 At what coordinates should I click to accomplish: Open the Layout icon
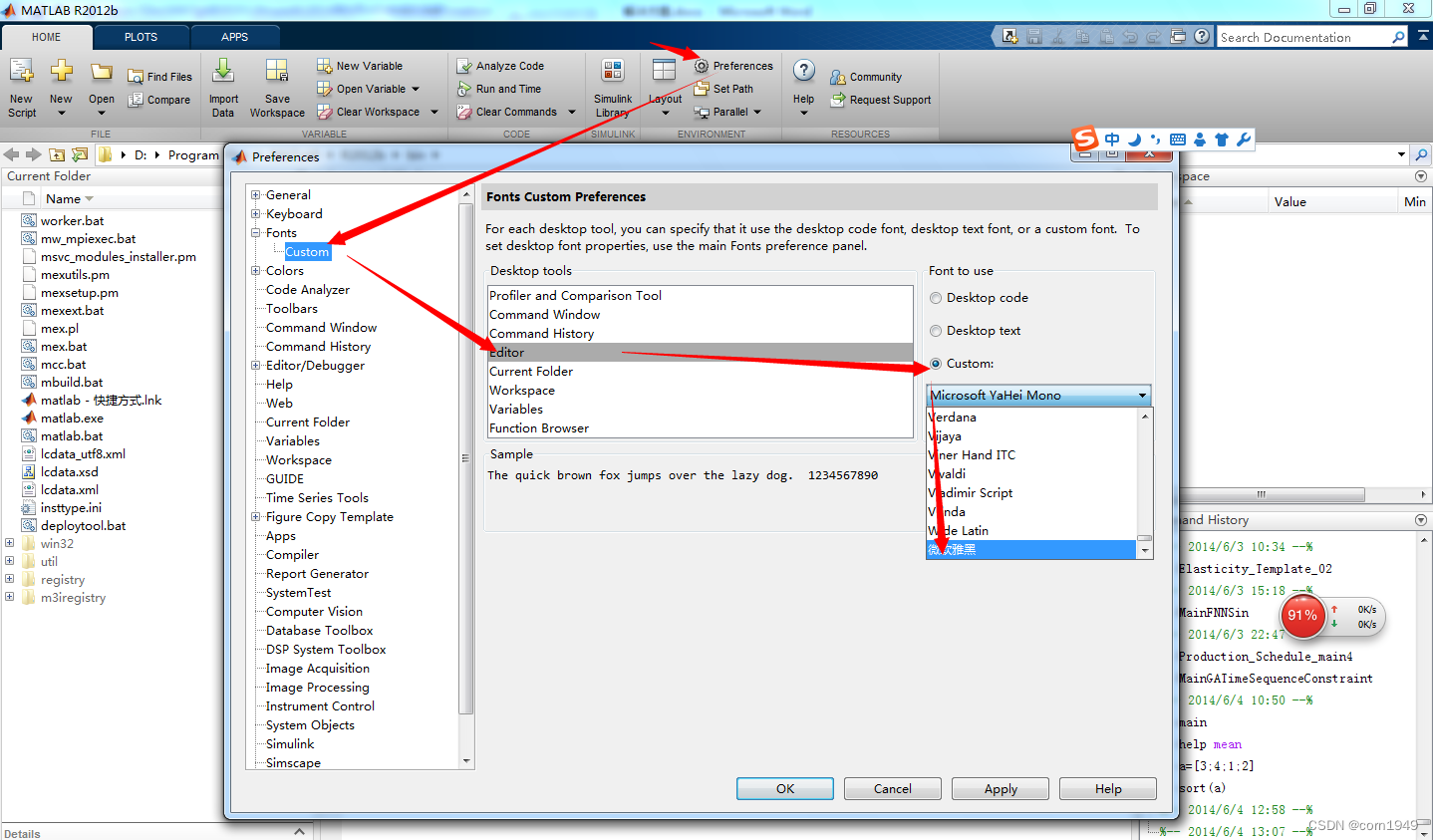pyautogui.click(x=664, y=71)
